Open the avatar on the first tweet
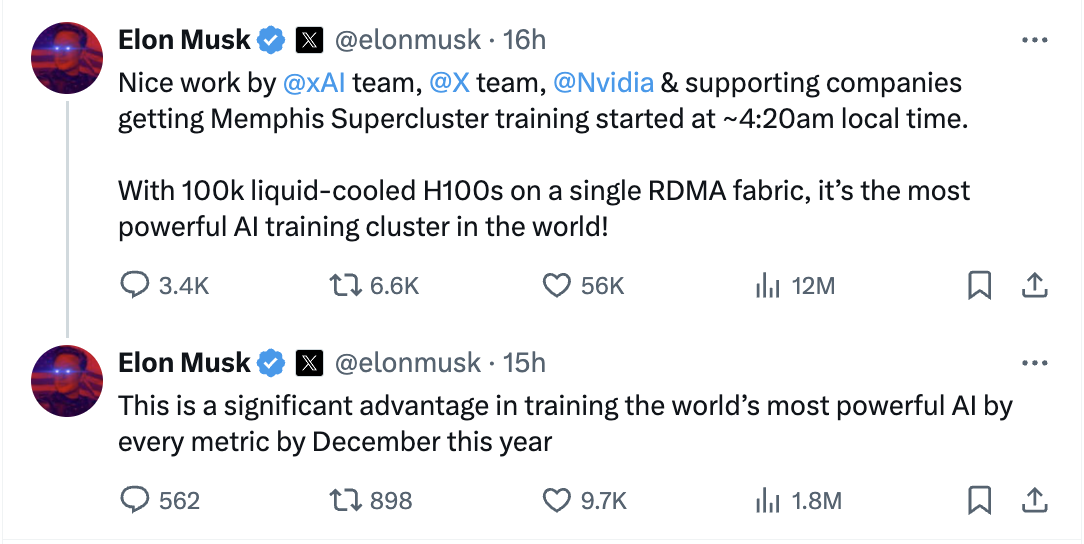The height and width of the screenshot is (544, 1084). pyautogui.click(x=67, y=57)
